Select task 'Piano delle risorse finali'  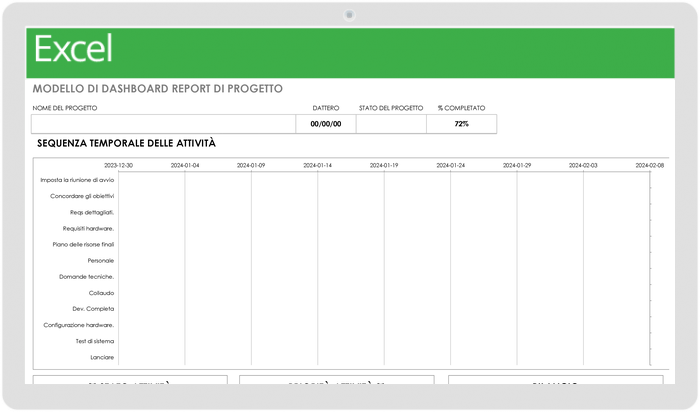coord(83,245)
